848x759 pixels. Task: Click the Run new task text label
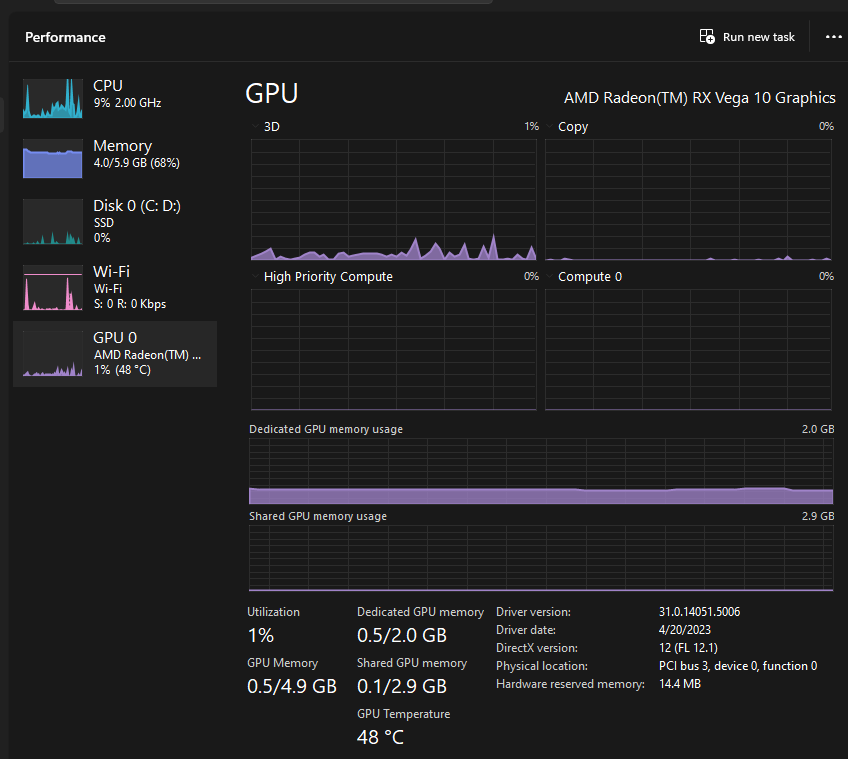click(759, 37)
